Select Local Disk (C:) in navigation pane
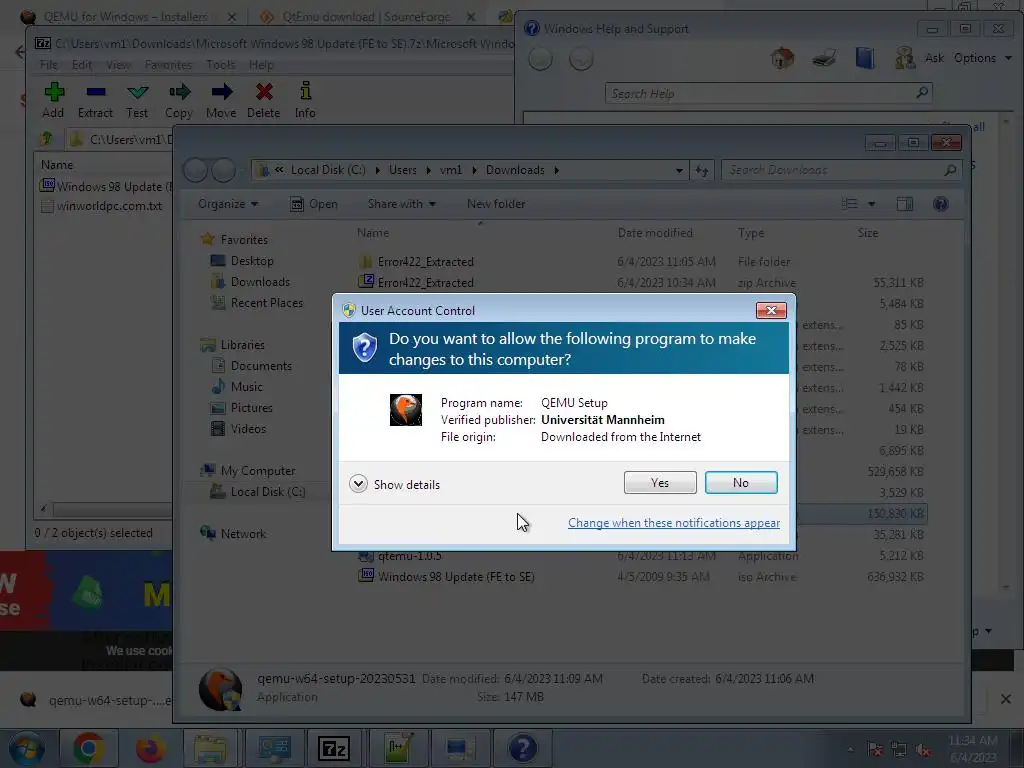This screenshot has height=768, width=1024. (x=257, y=492)
